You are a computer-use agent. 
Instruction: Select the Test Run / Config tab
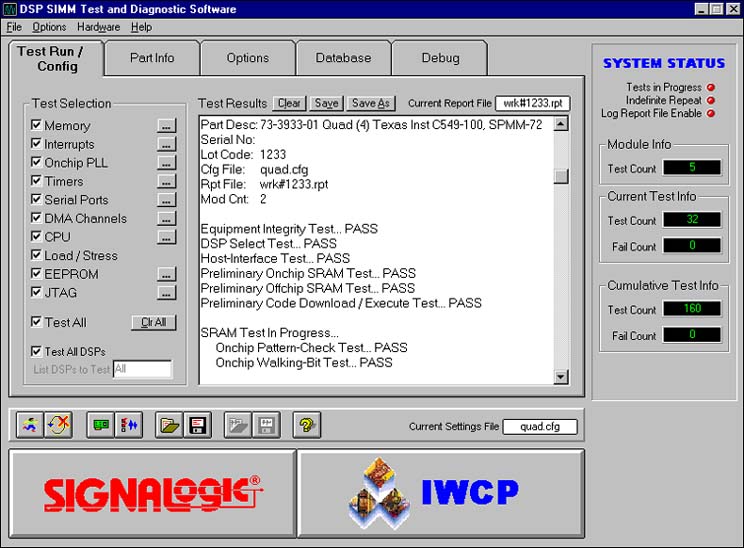[x=56, y=58]
